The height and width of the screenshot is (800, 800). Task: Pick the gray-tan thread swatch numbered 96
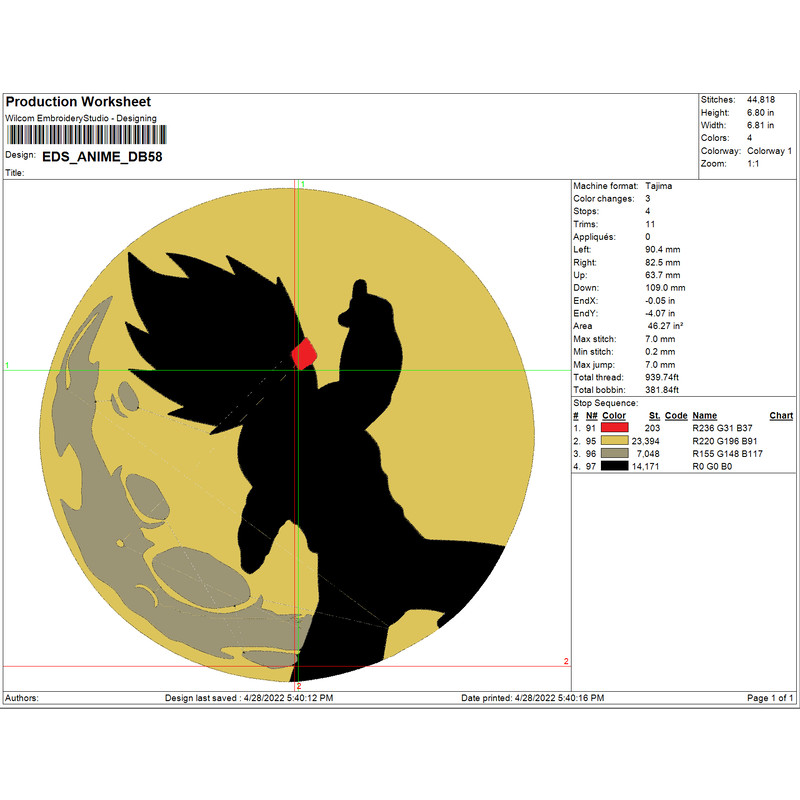click(616, 453)
